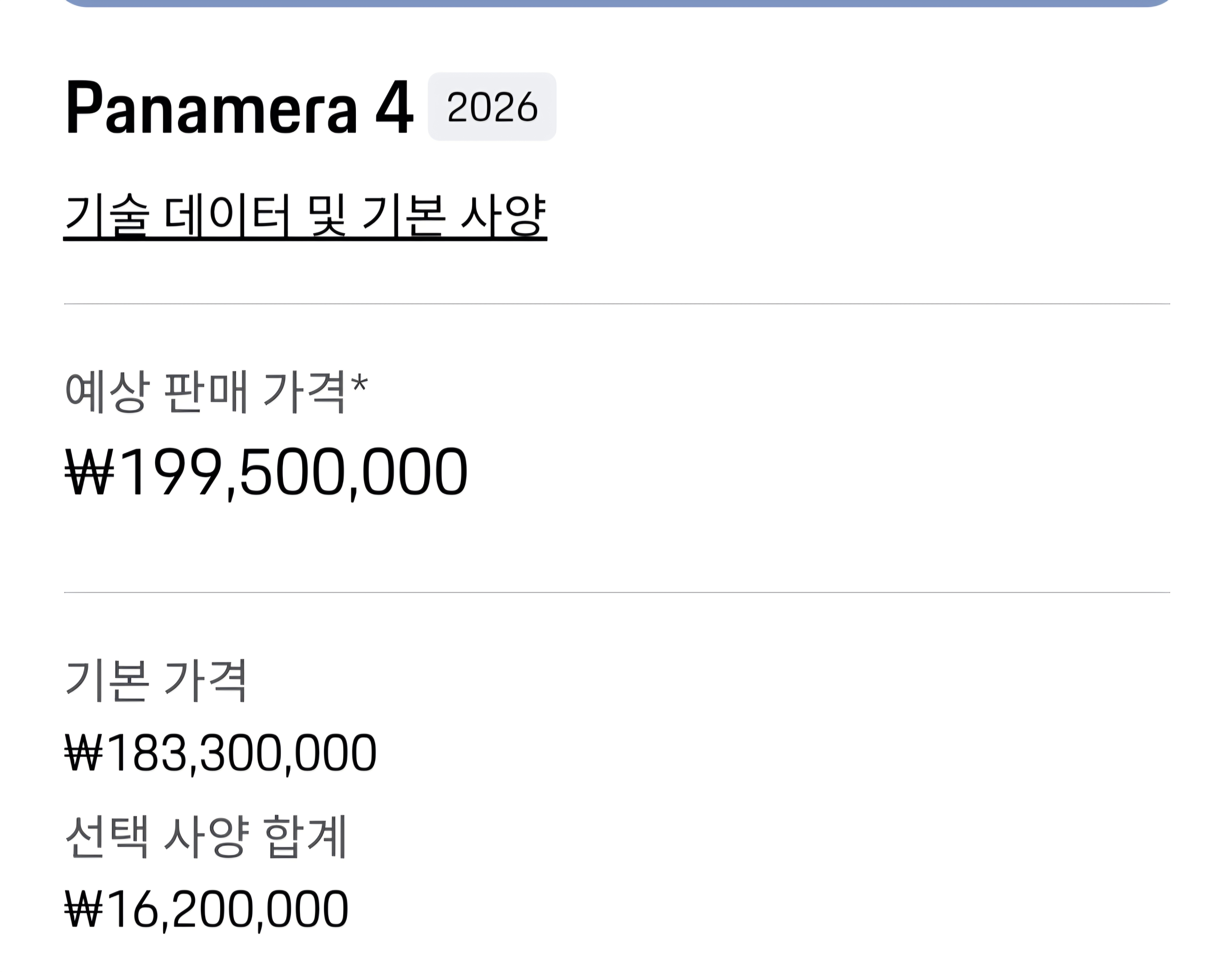Screen dimensions: 1232x972
Task: Click the divider line above 기본 가격
Action: pyautogui.click(x=617, y=592)
